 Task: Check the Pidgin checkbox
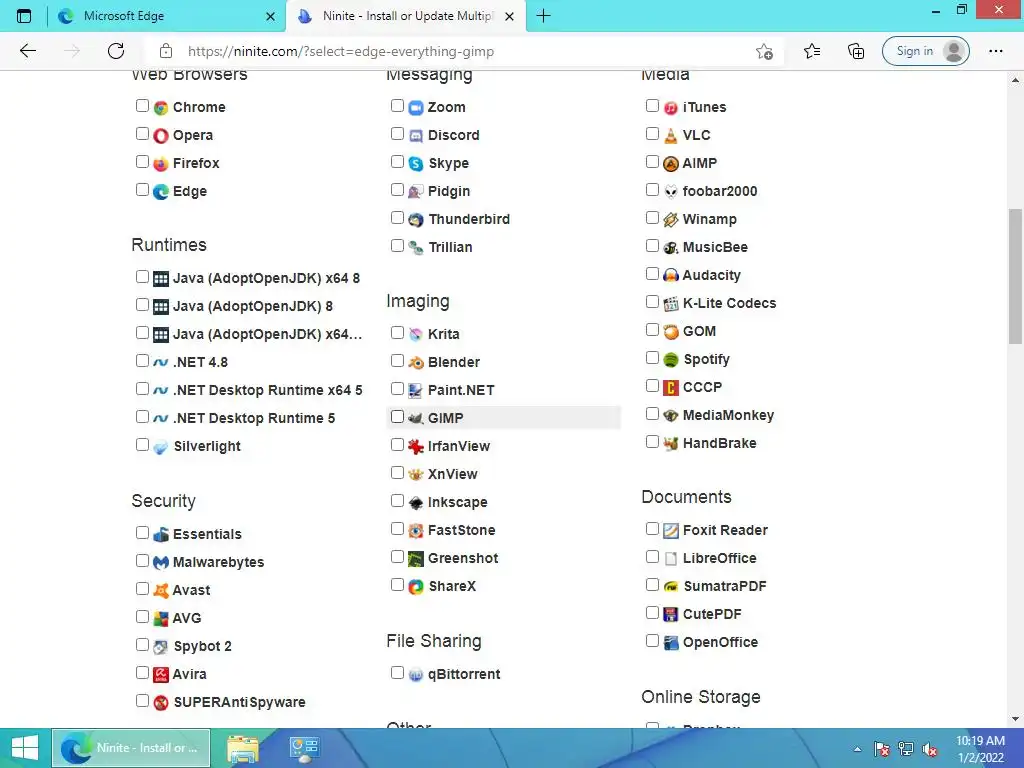pyautogui.click(x=397, y=189)
